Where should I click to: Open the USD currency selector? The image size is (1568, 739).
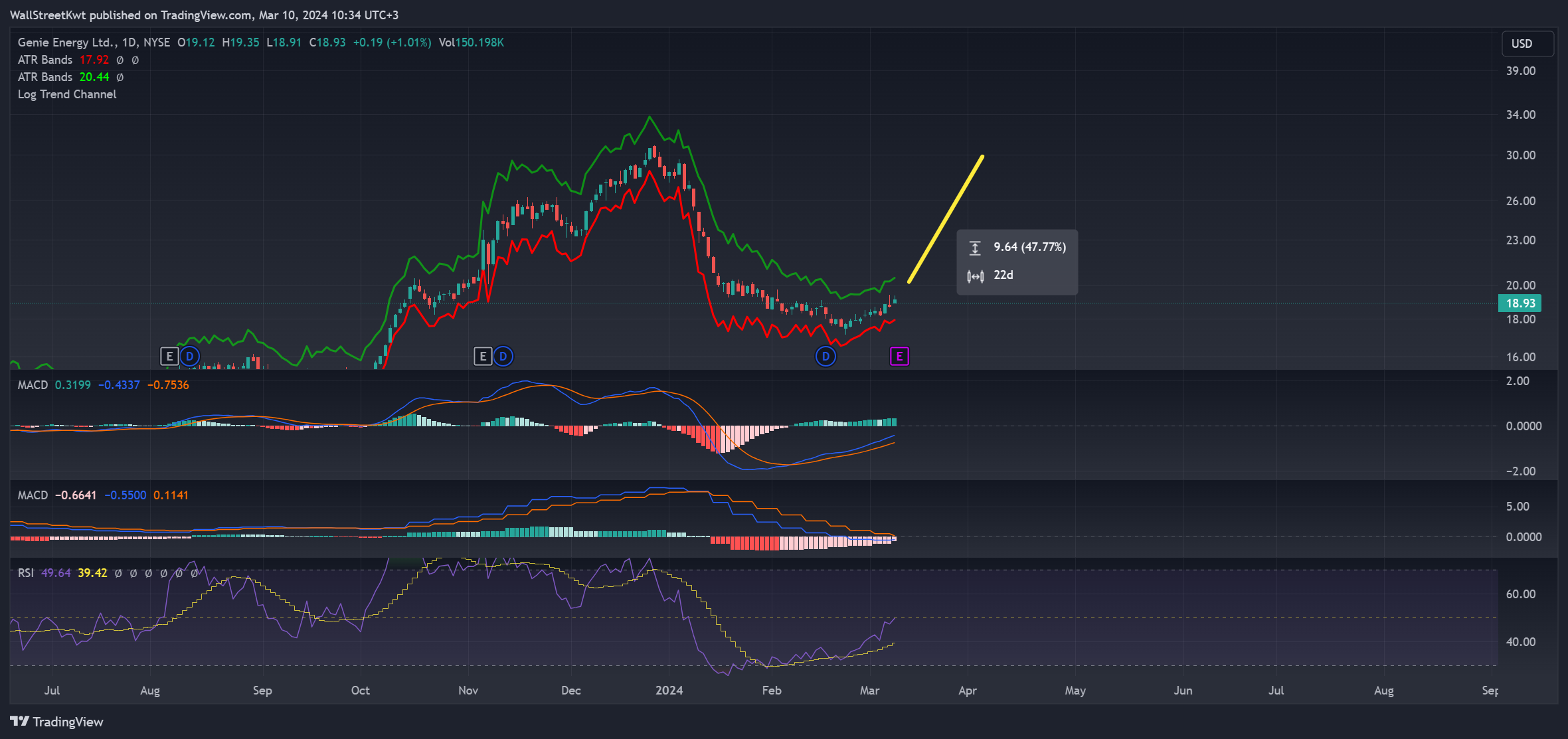1527,44
